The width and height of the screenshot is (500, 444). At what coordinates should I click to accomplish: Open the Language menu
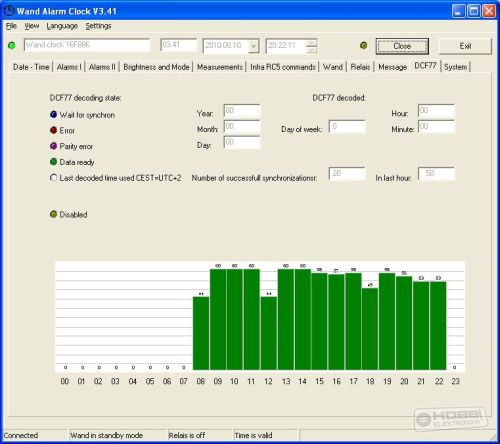point(62,26)
